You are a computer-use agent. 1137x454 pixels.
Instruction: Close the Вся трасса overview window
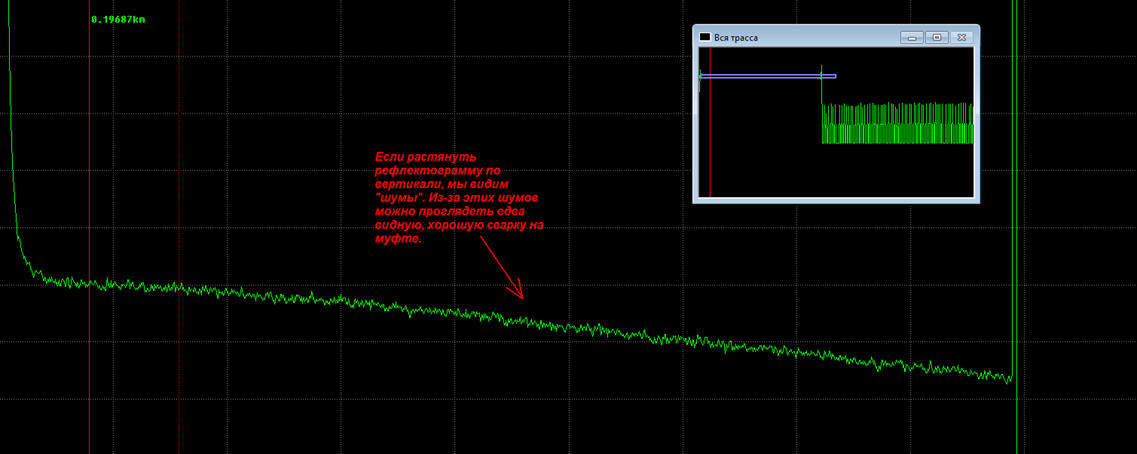(x=962, y=37)
